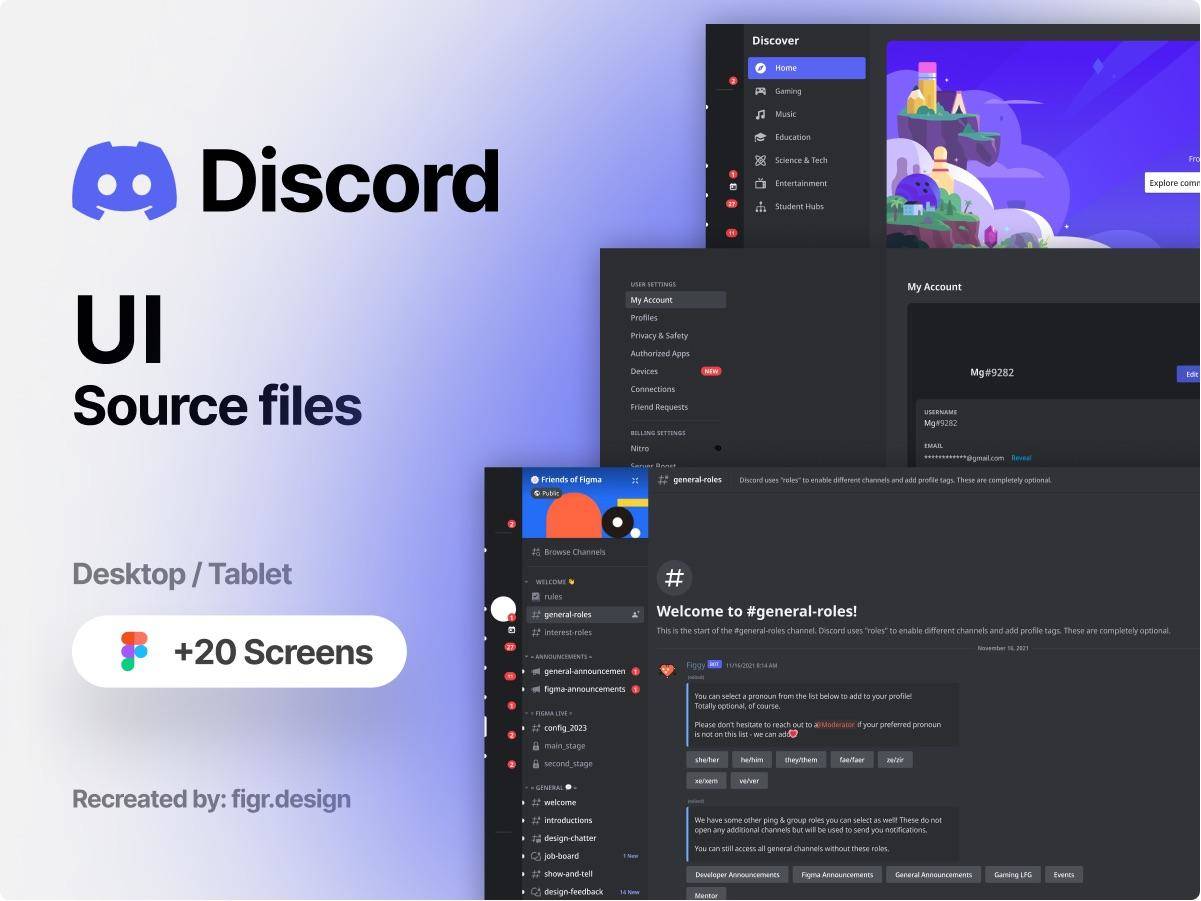Viewport: 1201px width, 901px height.
Task: Click the atom icon beside Science & Tech
Action: [760, 160]
